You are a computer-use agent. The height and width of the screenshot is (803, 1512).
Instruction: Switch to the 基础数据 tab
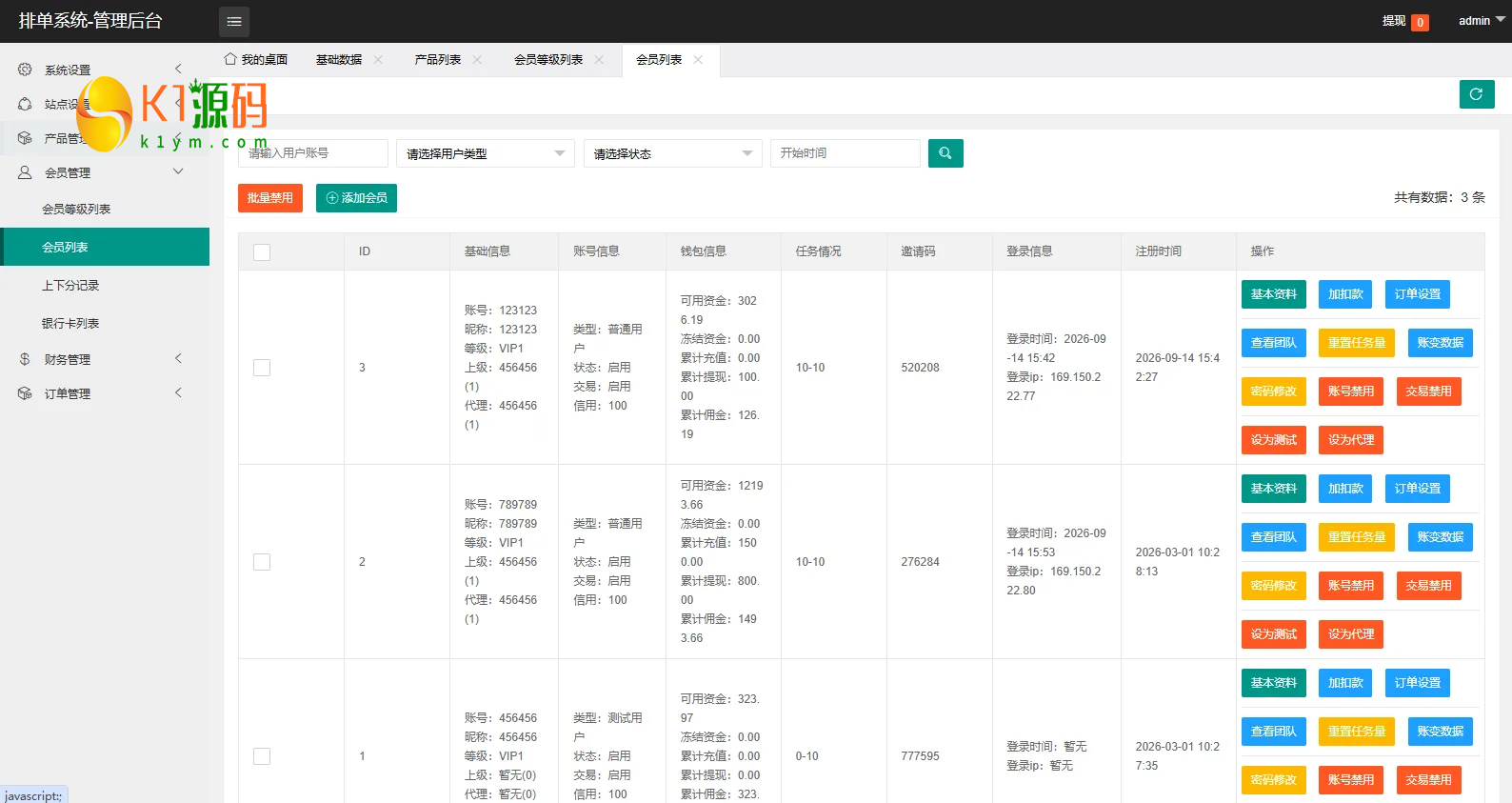[x=339, y=59]
